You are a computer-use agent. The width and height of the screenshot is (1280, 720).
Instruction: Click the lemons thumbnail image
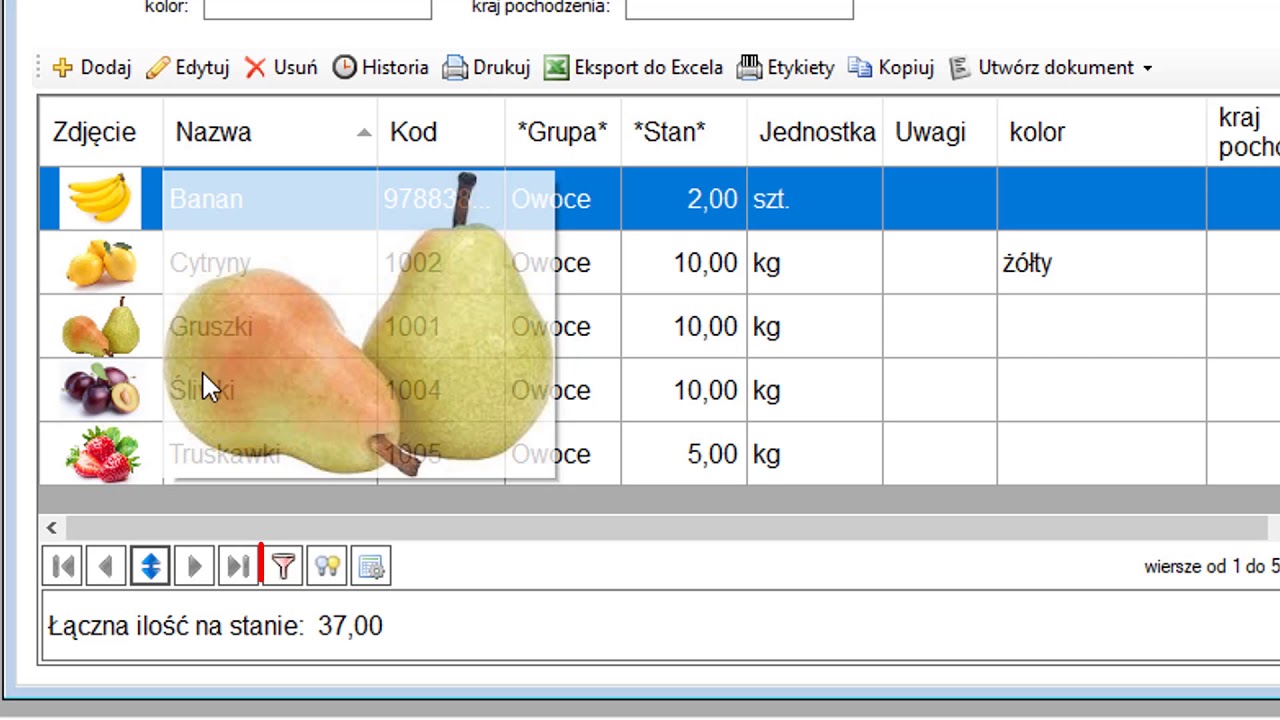[101, 263]
